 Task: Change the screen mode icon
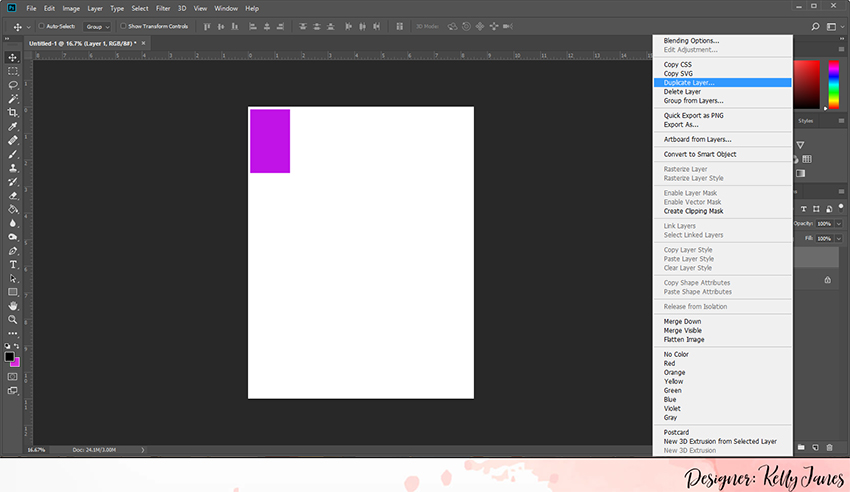12,391
